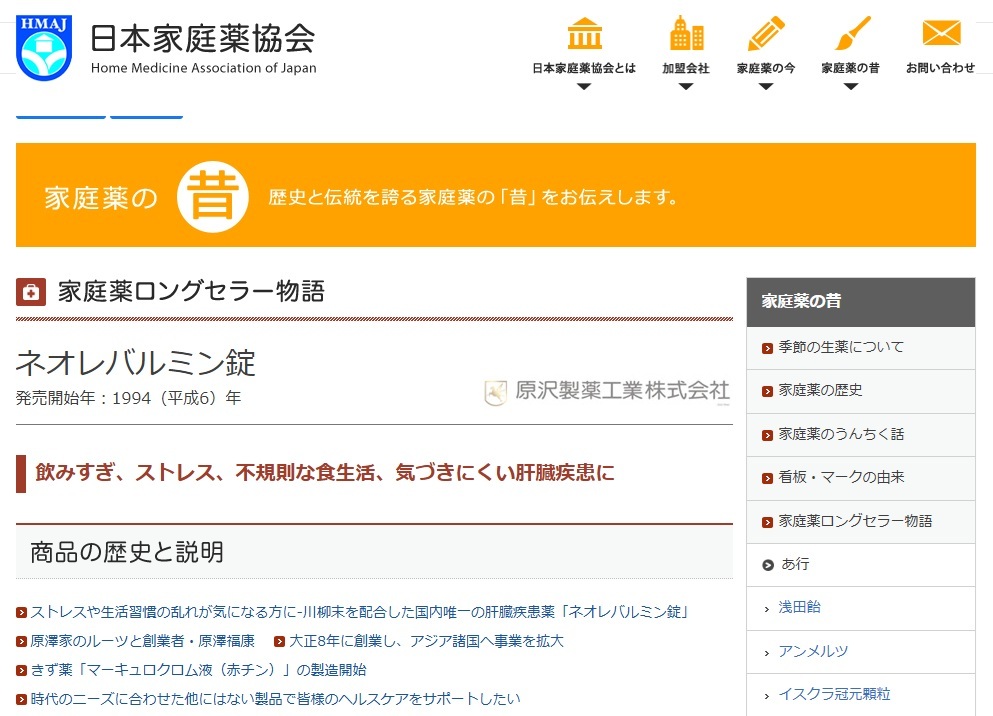Screen dimensions: 993x716
Task: Open the 日本家庭薬協会とは menu label
Action: pyautogui.click(x=584, y=68)
